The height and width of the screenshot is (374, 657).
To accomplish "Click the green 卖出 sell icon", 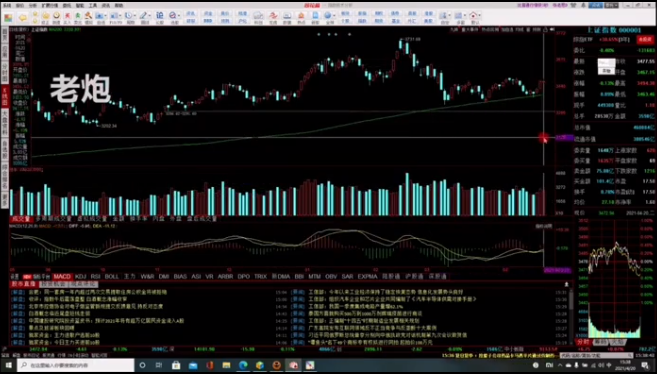I will pyautogui.click(x=78, y=17).
